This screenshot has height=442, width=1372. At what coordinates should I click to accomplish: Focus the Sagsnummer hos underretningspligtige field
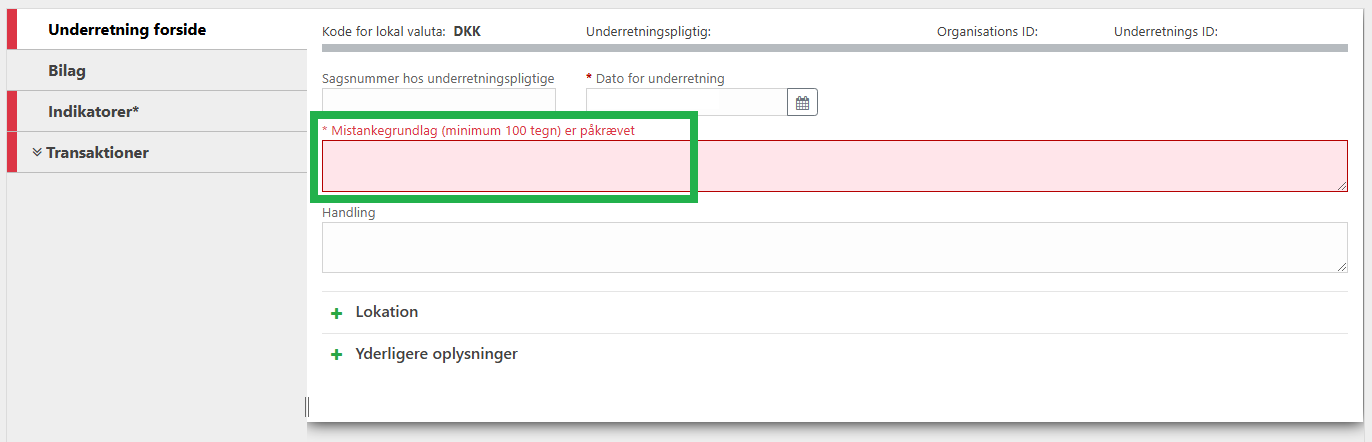click(439, 101)
